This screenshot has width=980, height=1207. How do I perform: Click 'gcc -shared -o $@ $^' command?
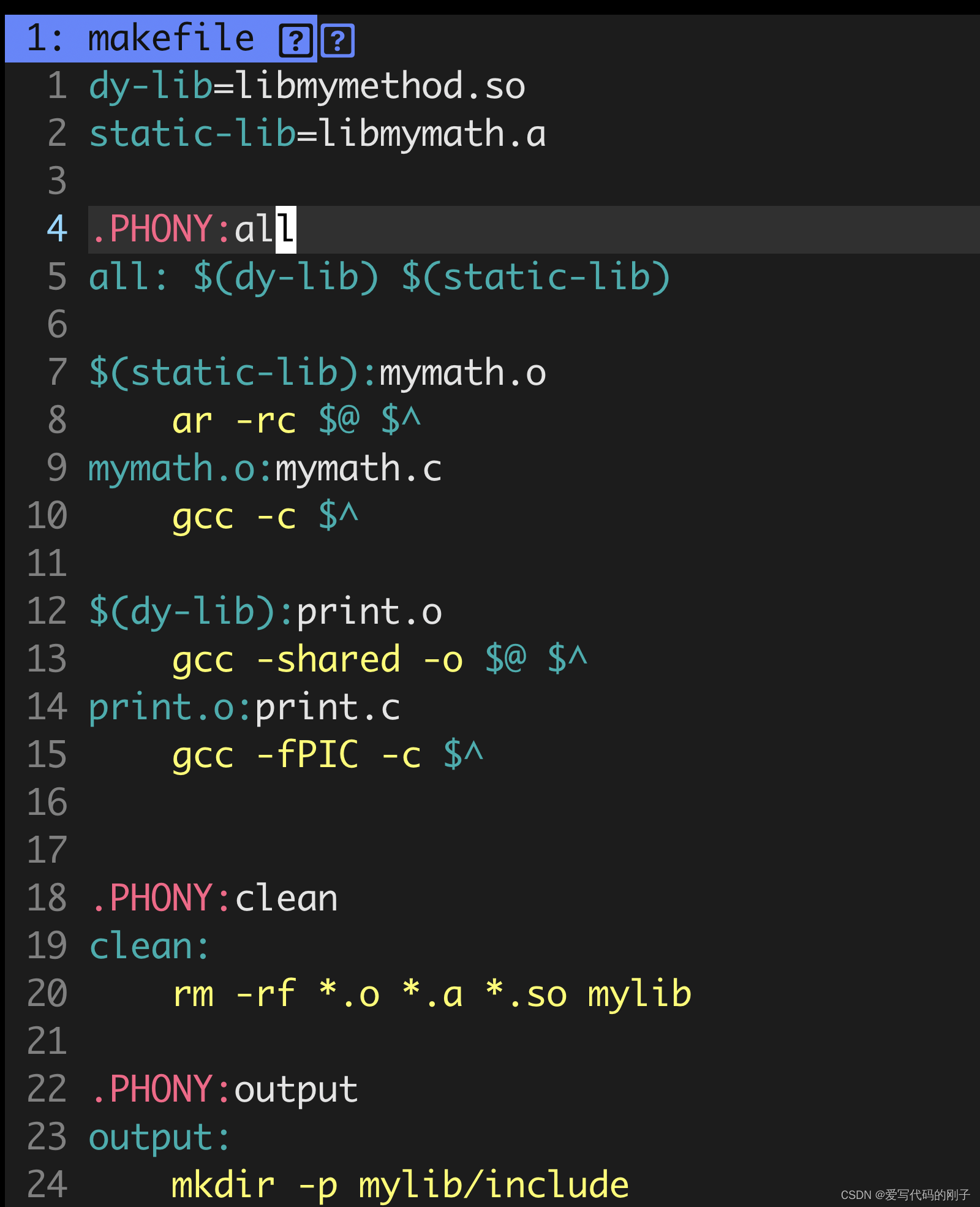point(380,659)
